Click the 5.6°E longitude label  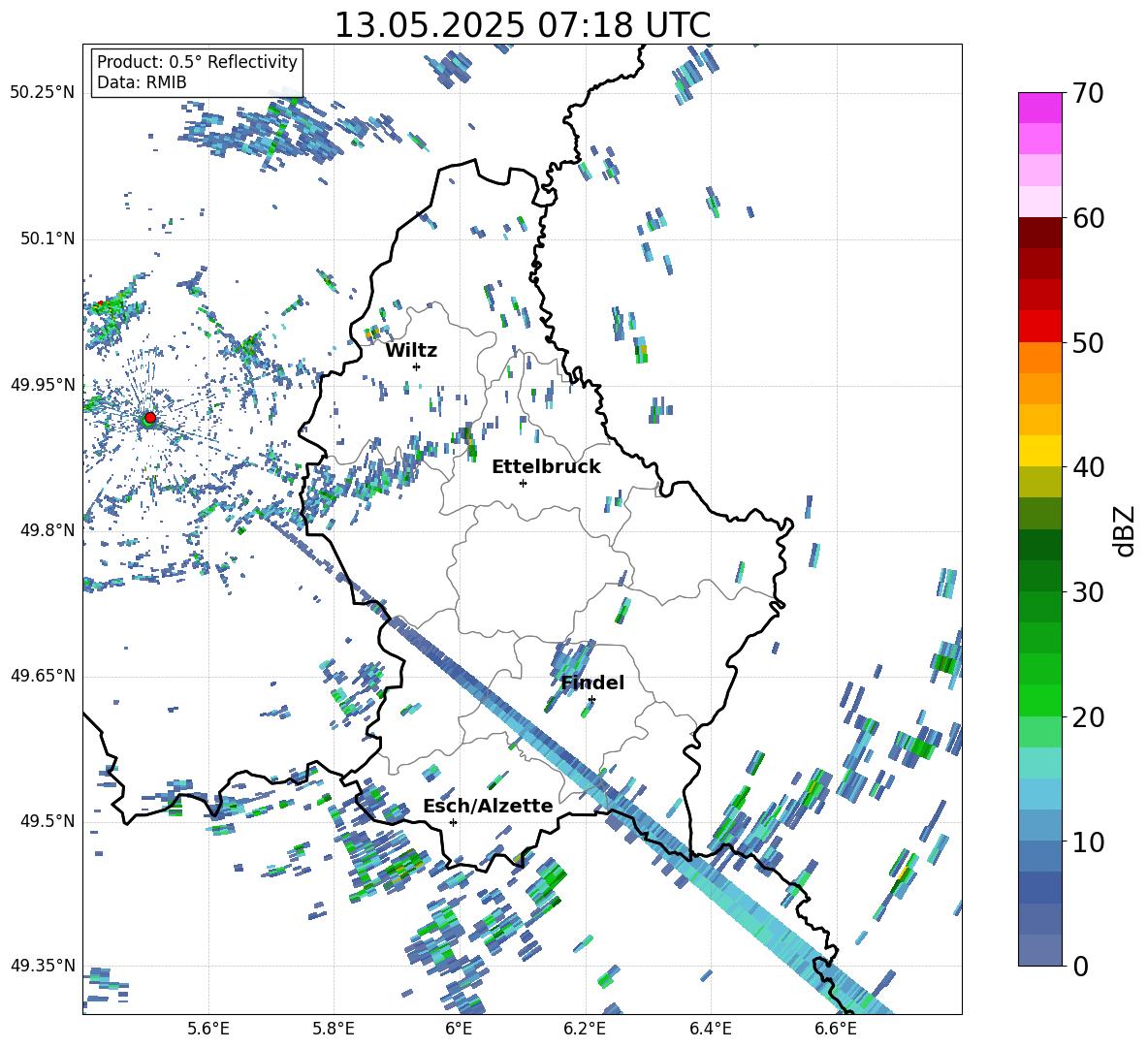(x=208, y=1029)
